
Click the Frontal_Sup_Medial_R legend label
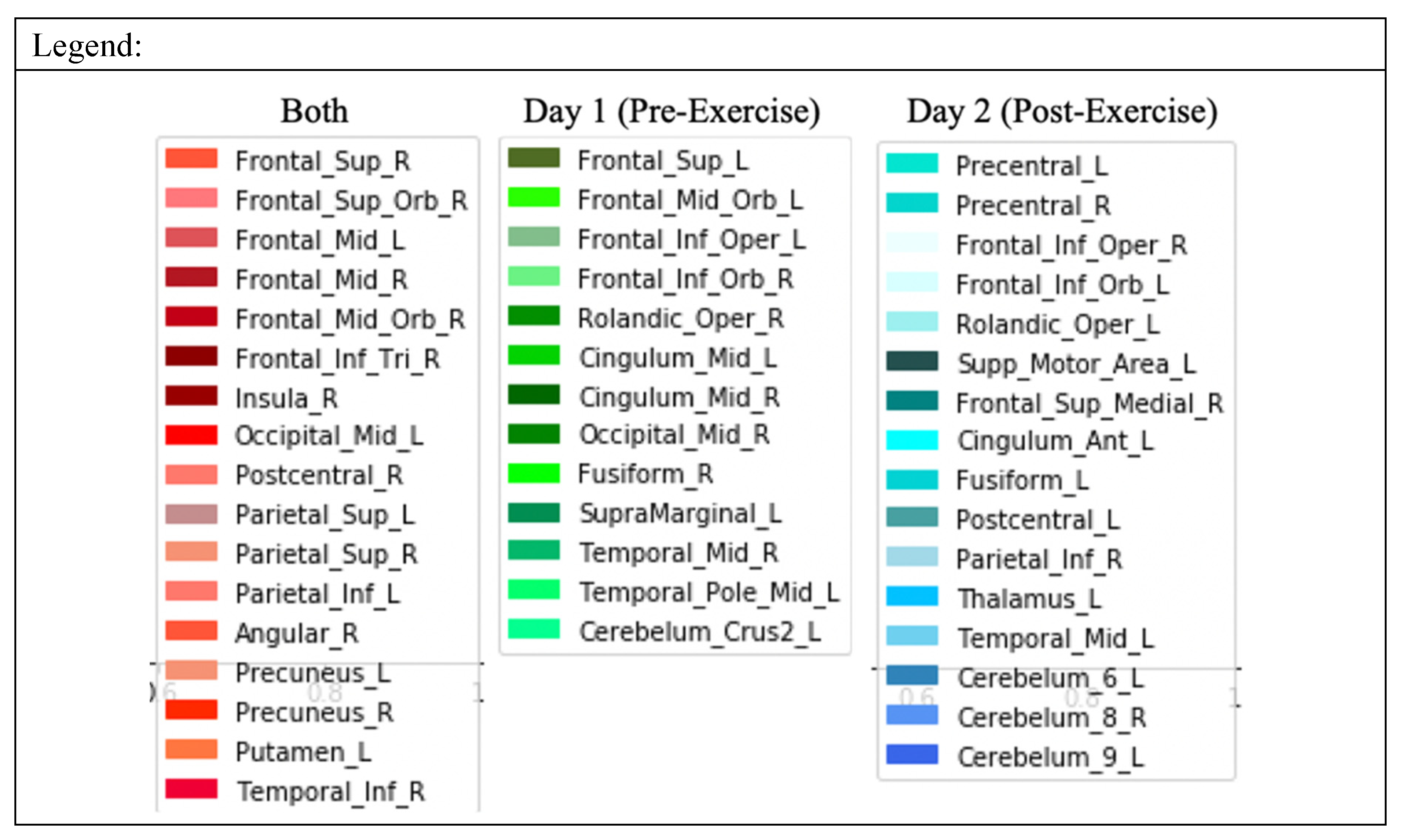coord(1090,404)
